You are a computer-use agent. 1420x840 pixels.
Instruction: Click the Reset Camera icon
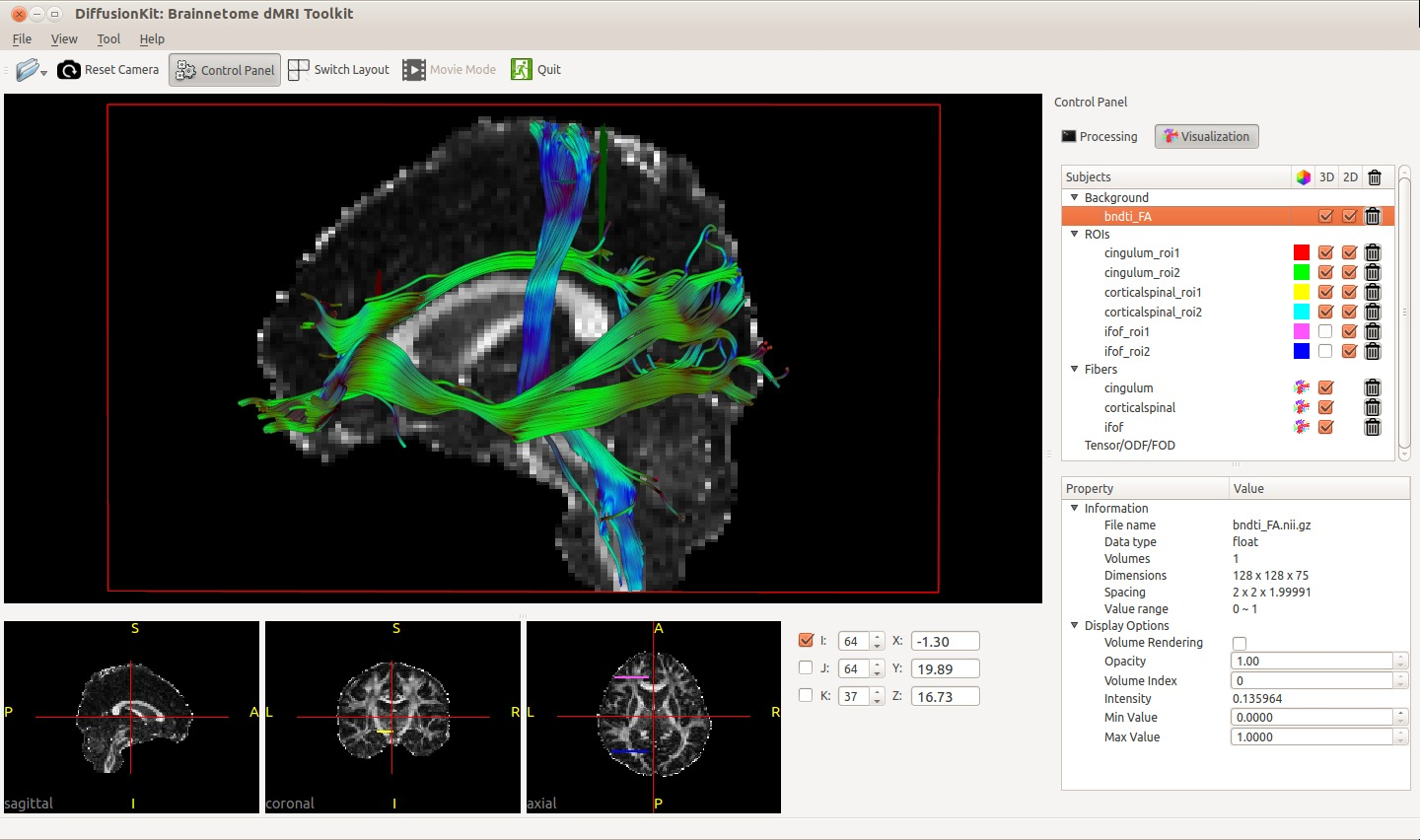(x=69, y=70)
